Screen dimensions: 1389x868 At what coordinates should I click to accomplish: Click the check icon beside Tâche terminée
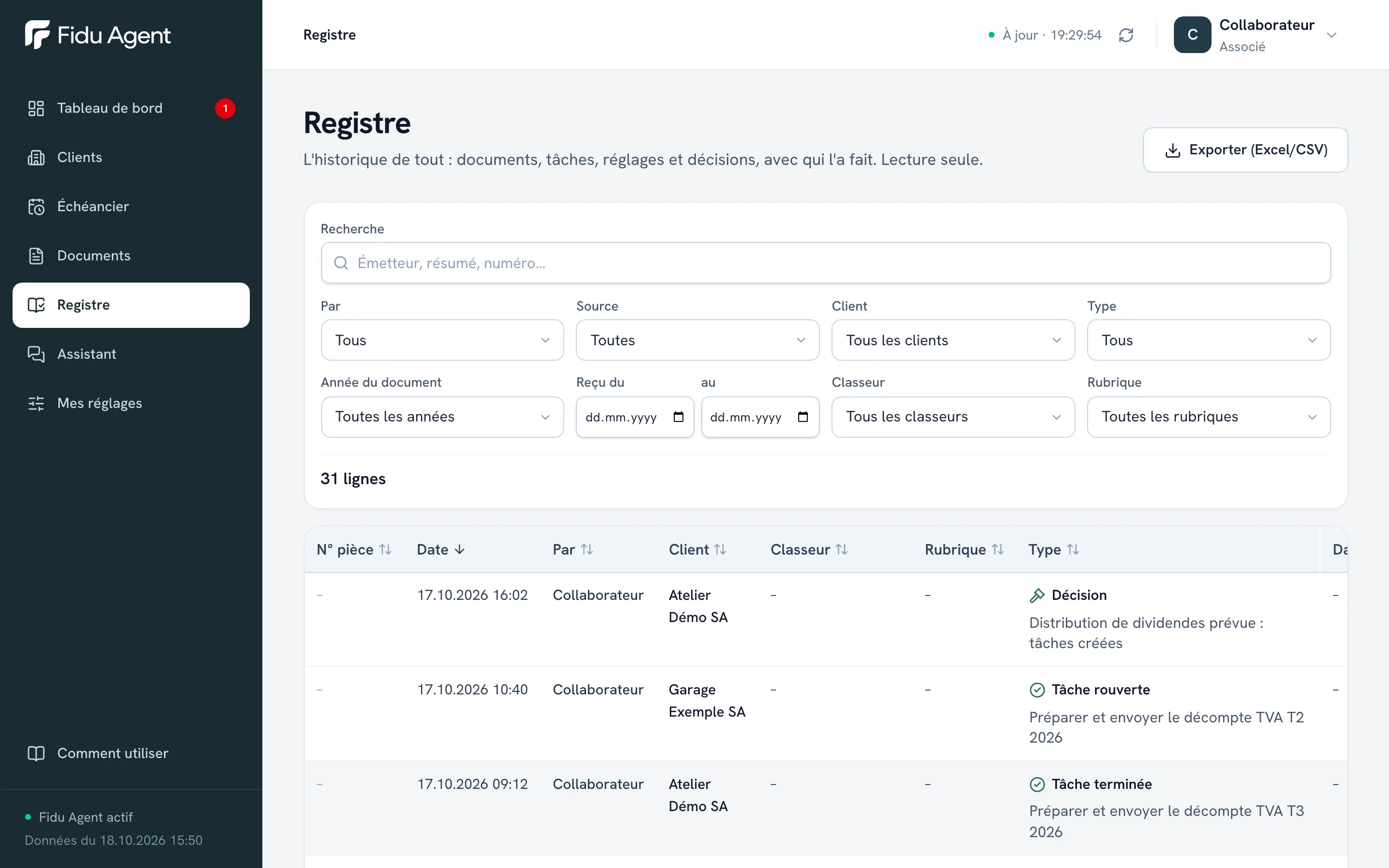point(1037,784)
